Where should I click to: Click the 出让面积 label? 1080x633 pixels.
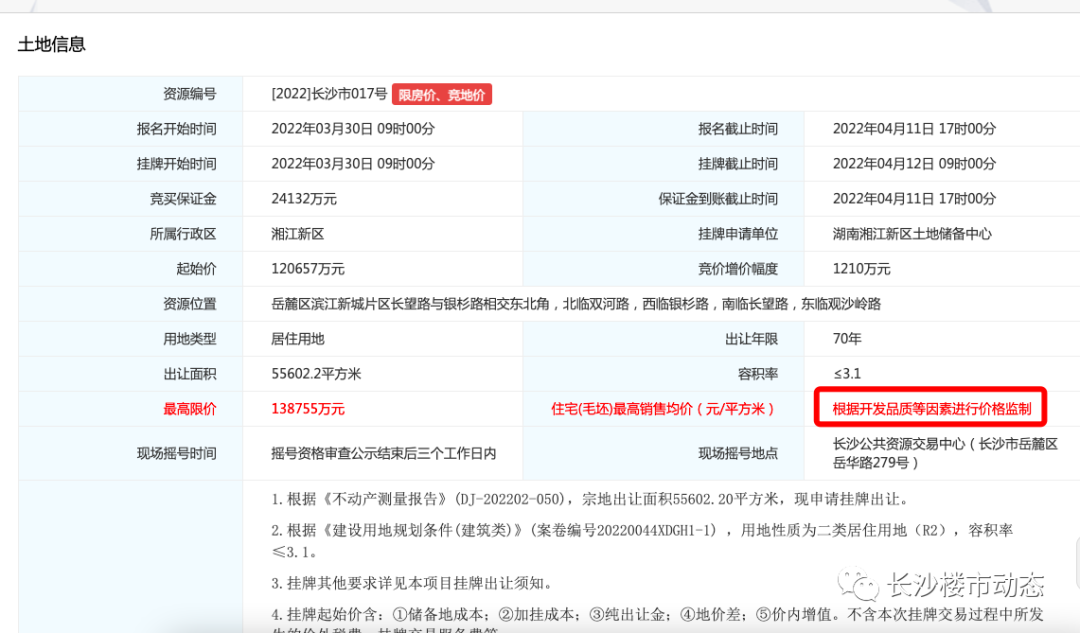tap(189, 374)
